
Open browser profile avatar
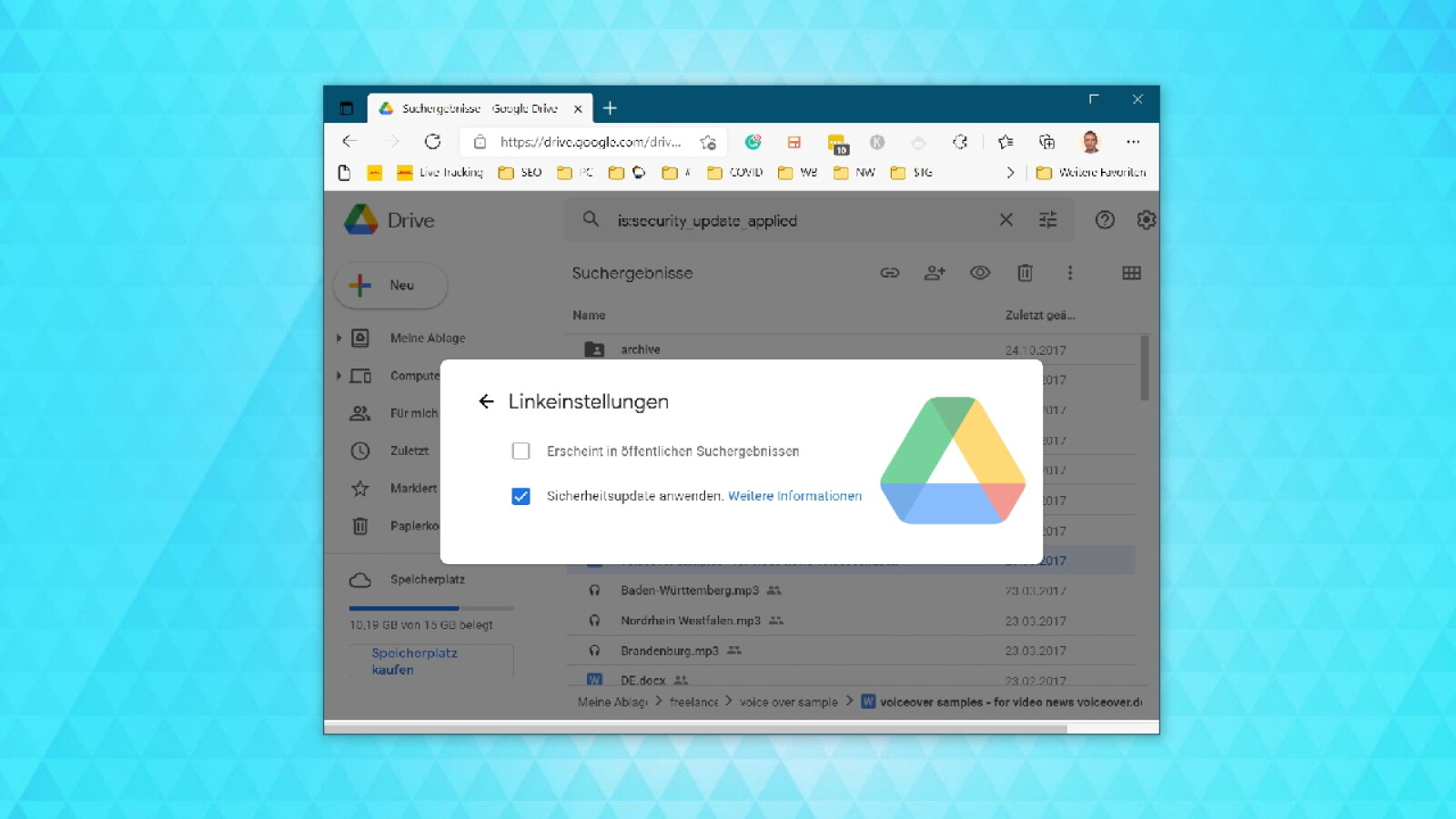(x=1090, y=142)
